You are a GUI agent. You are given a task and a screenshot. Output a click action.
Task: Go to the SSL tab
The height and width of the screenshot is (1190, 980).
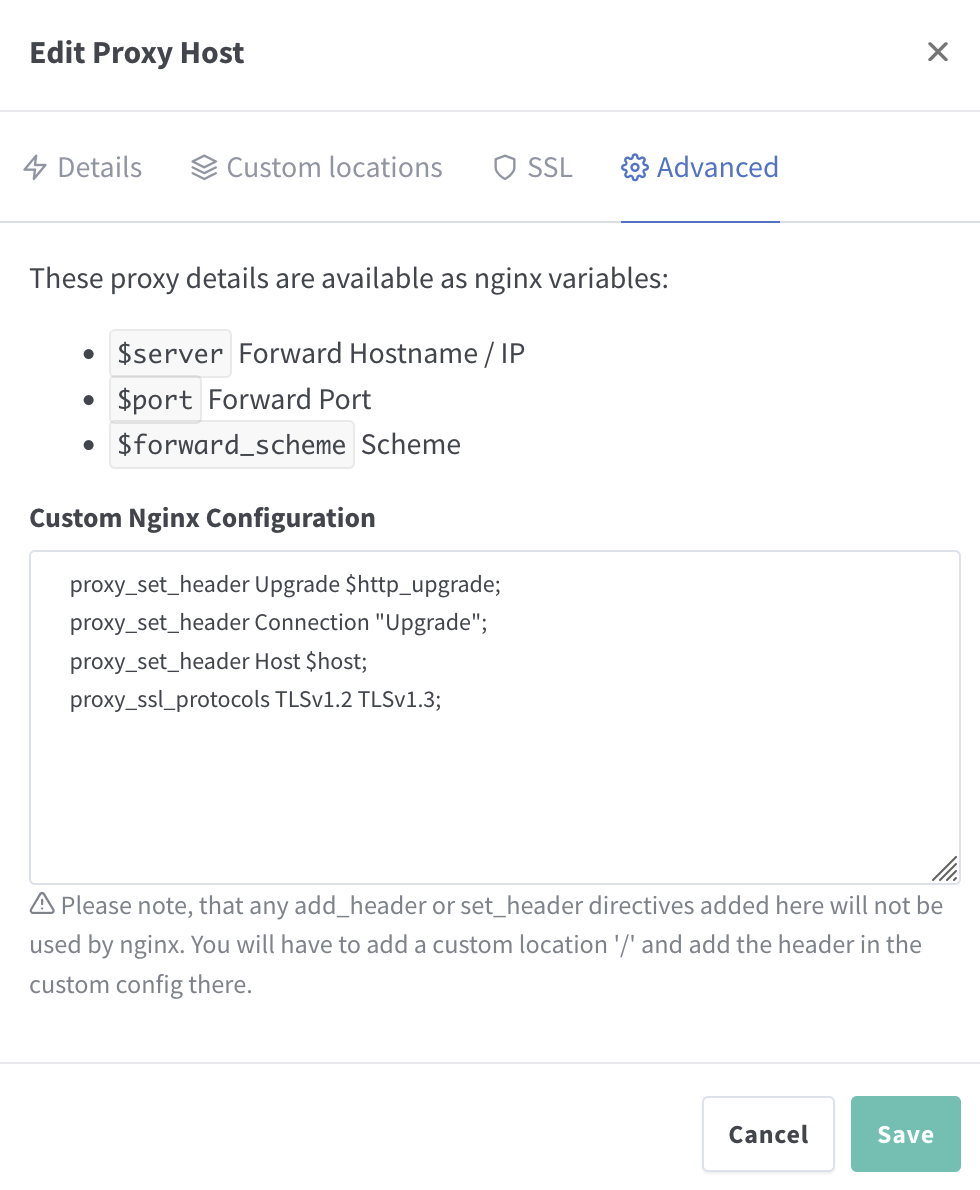tap(549, 167)
